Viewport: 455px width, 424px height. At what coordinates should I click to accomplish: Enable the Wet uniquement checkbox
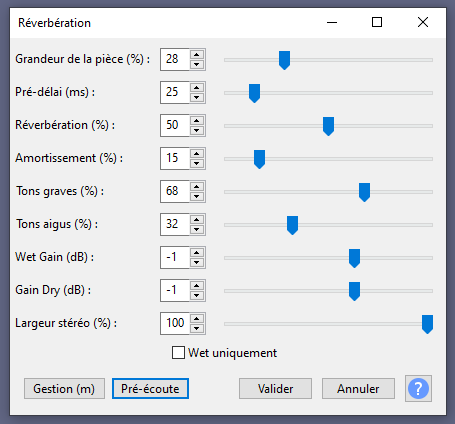pos(178,353)
